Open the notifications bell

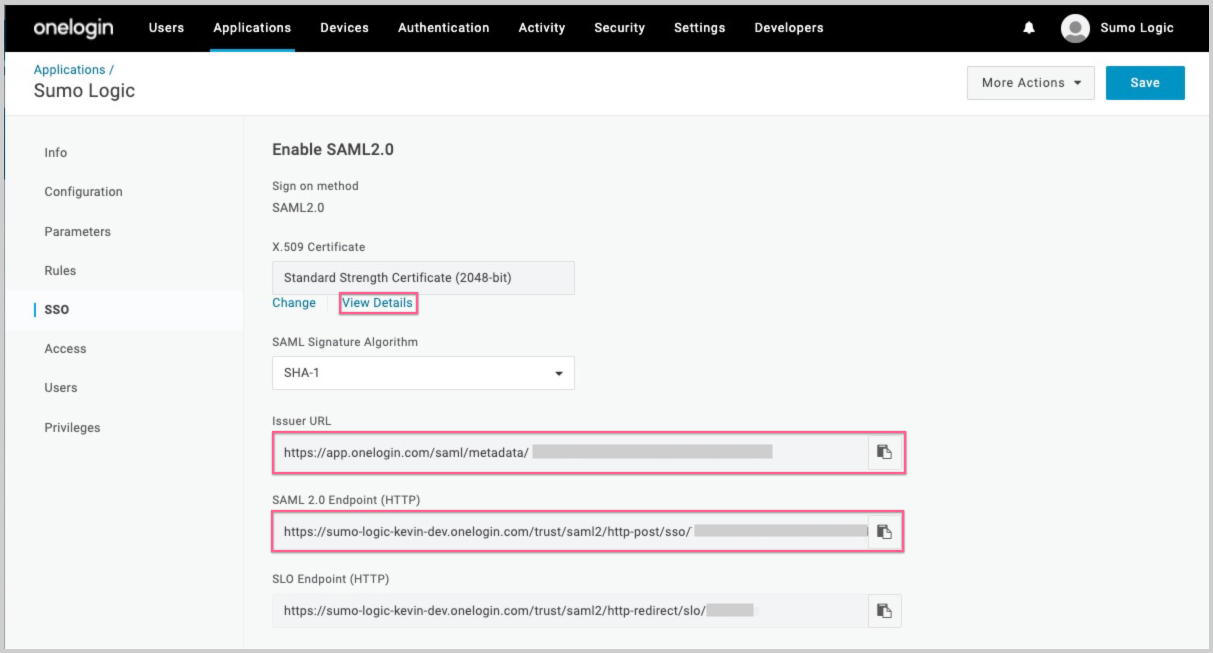[1029, 28]
